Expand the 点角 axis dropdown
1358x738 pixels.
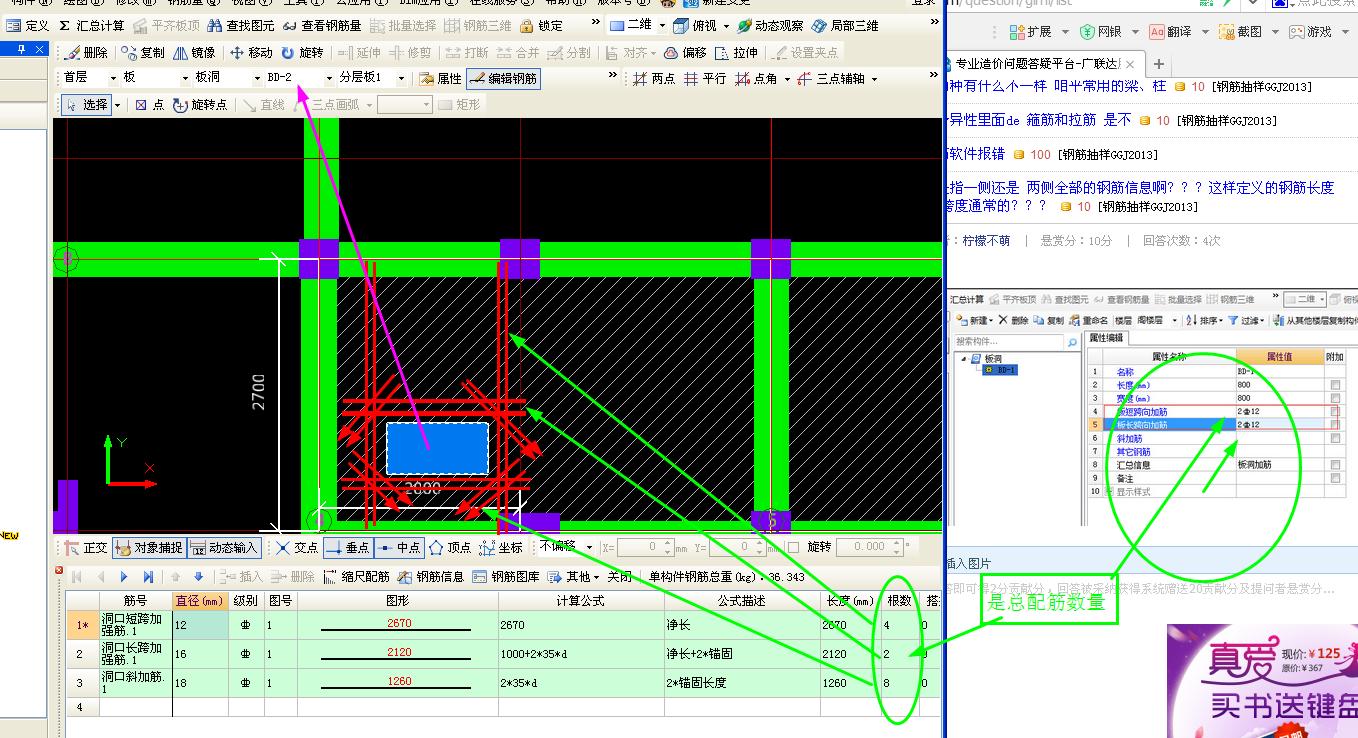click(x=787, y=78)
